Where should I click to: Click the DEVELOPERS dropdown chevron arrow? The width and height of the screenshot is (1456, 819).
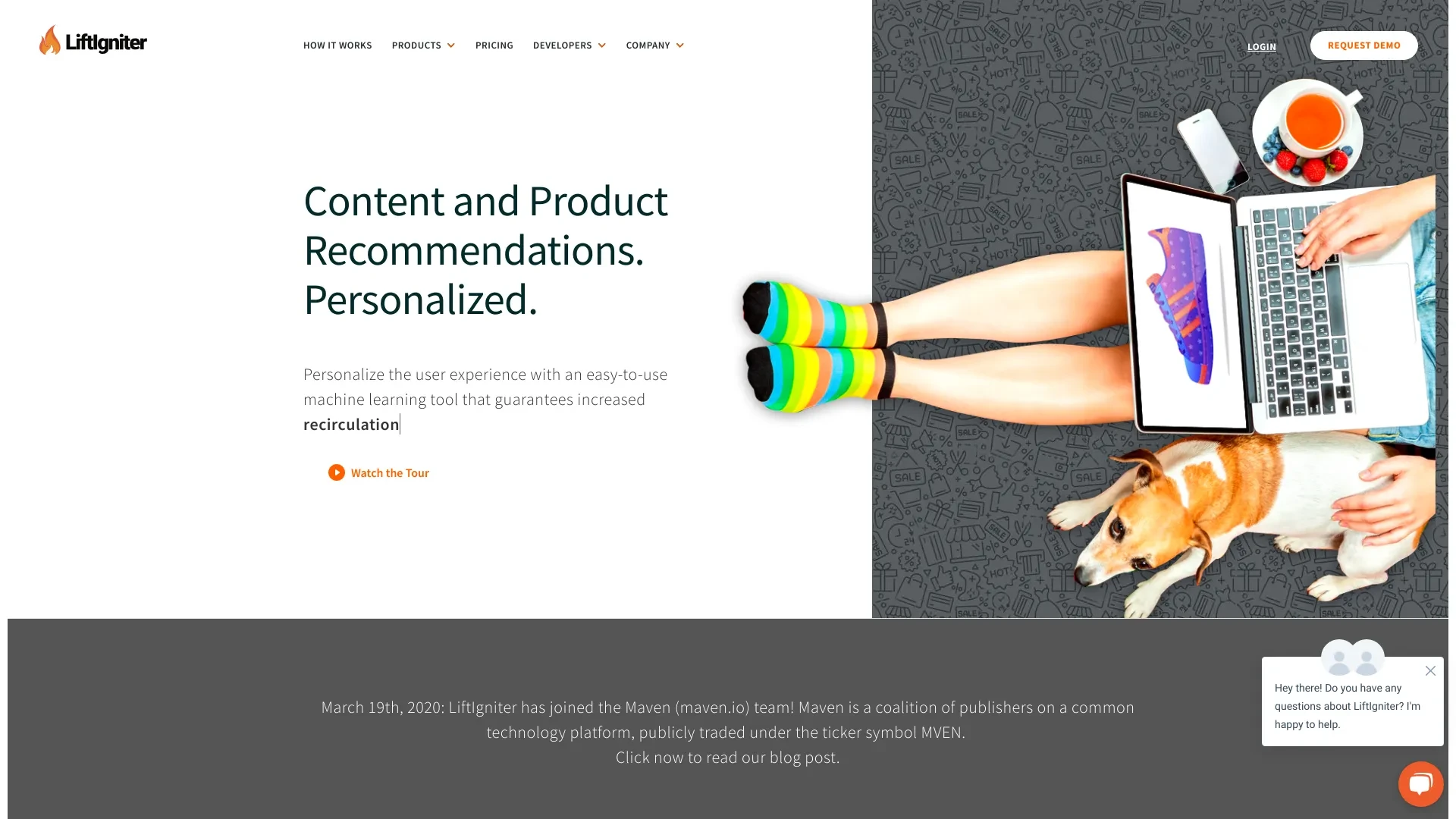(601, 45)
